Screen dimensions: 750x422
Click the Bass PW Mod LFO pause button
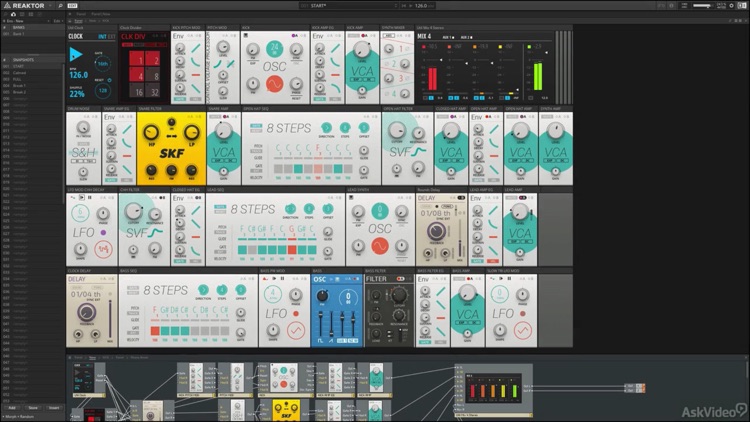pos(282,278)
